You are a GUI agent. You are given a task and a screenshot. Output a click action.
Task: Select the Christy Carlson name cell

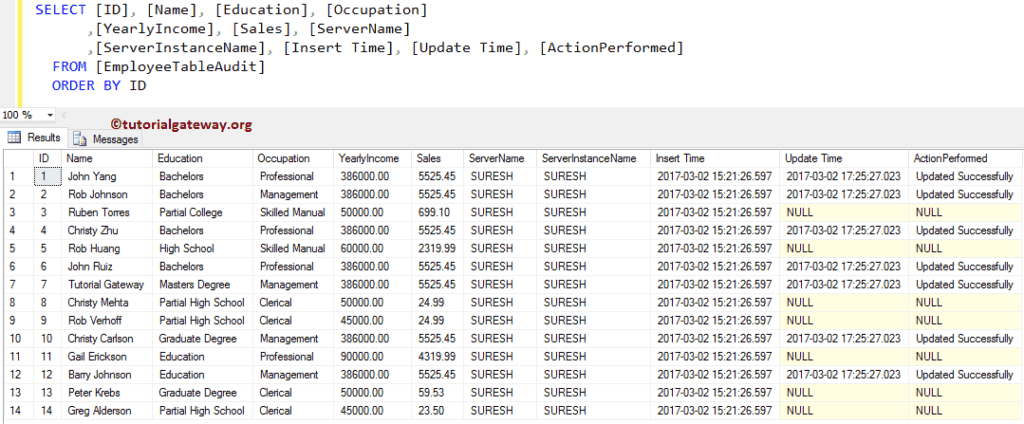[x=107, y=338]
